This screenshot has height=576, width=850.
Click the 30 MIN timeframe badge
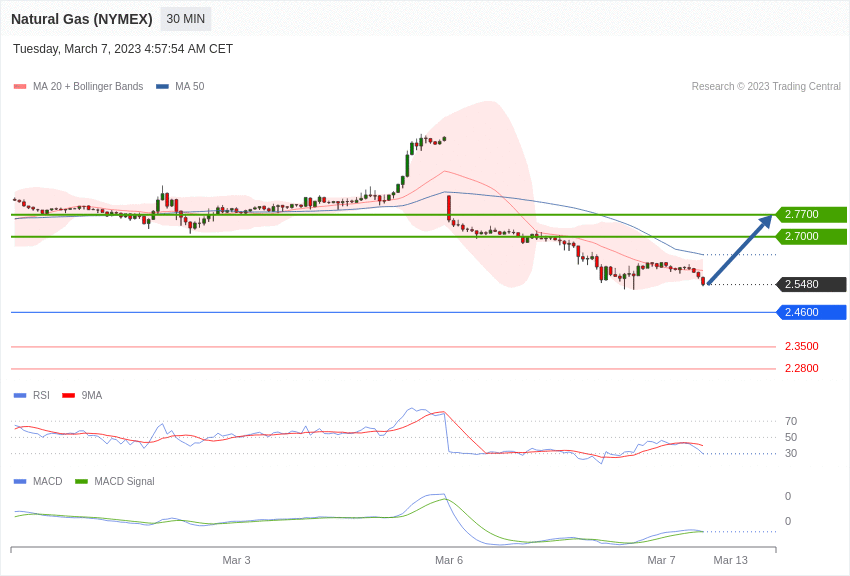click(x=185, y=19)
